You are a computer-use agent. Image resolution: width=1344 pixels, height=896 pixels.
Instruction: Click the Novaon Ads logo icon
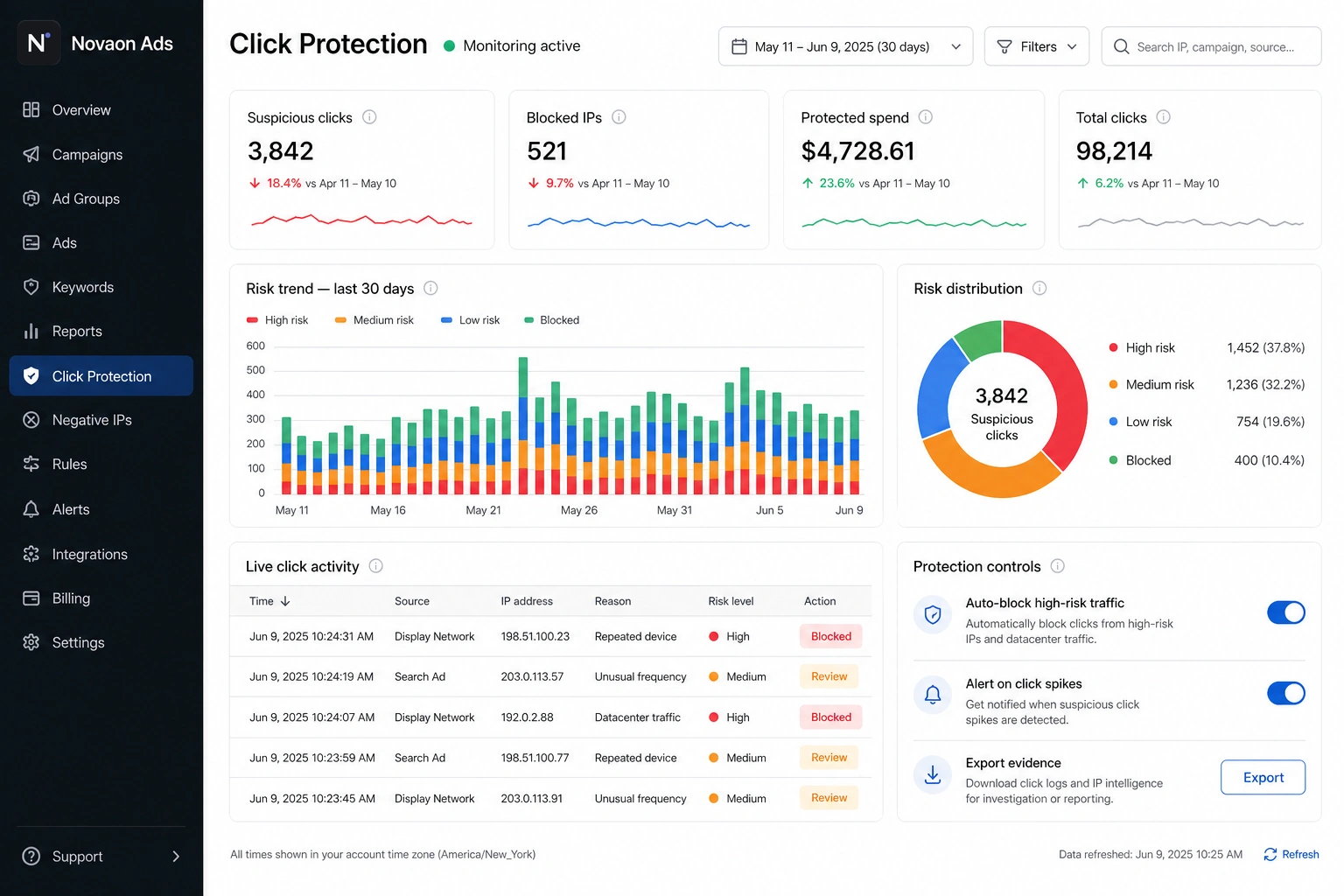pos(38,43)
